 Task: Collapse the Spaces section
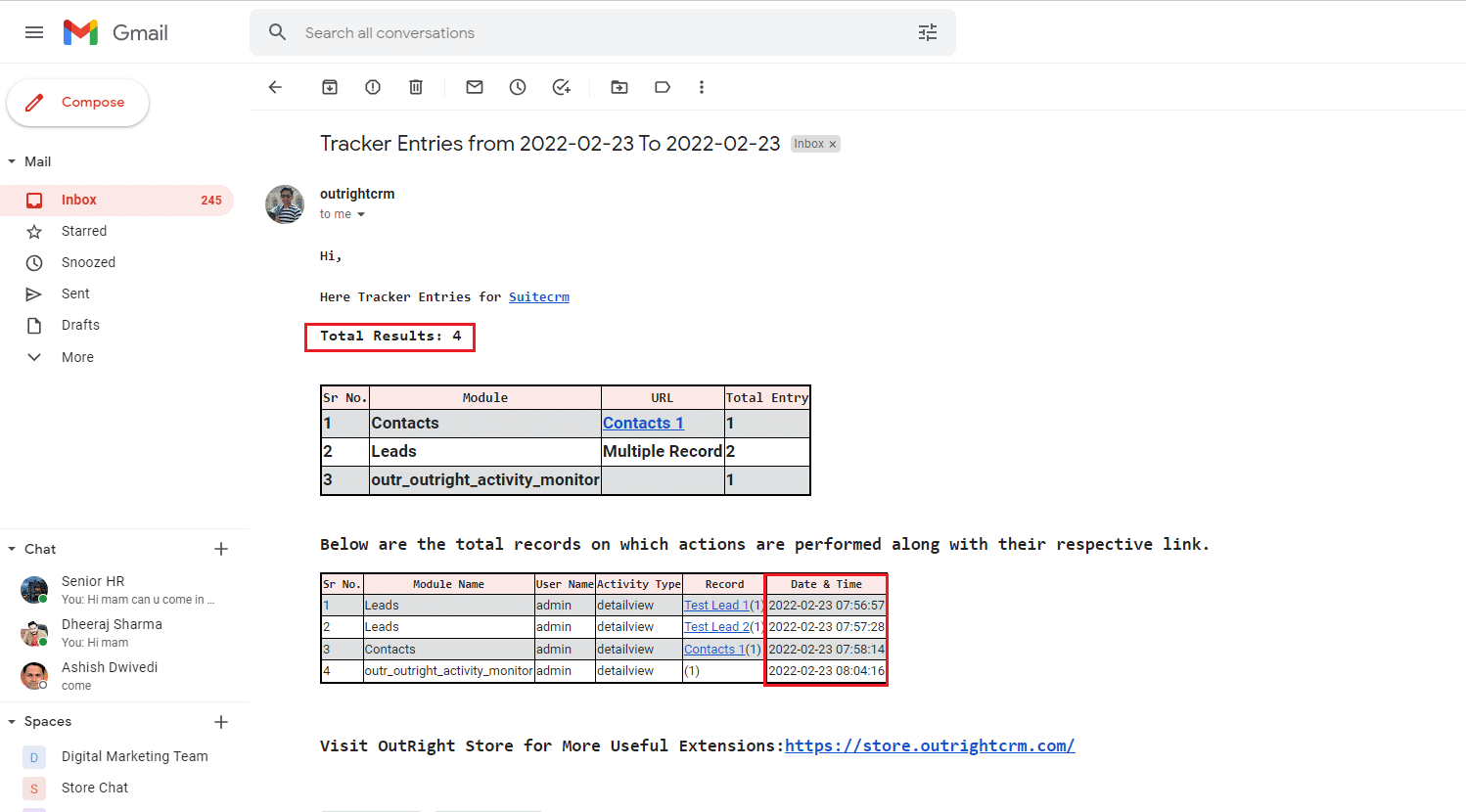pos(12,721)
